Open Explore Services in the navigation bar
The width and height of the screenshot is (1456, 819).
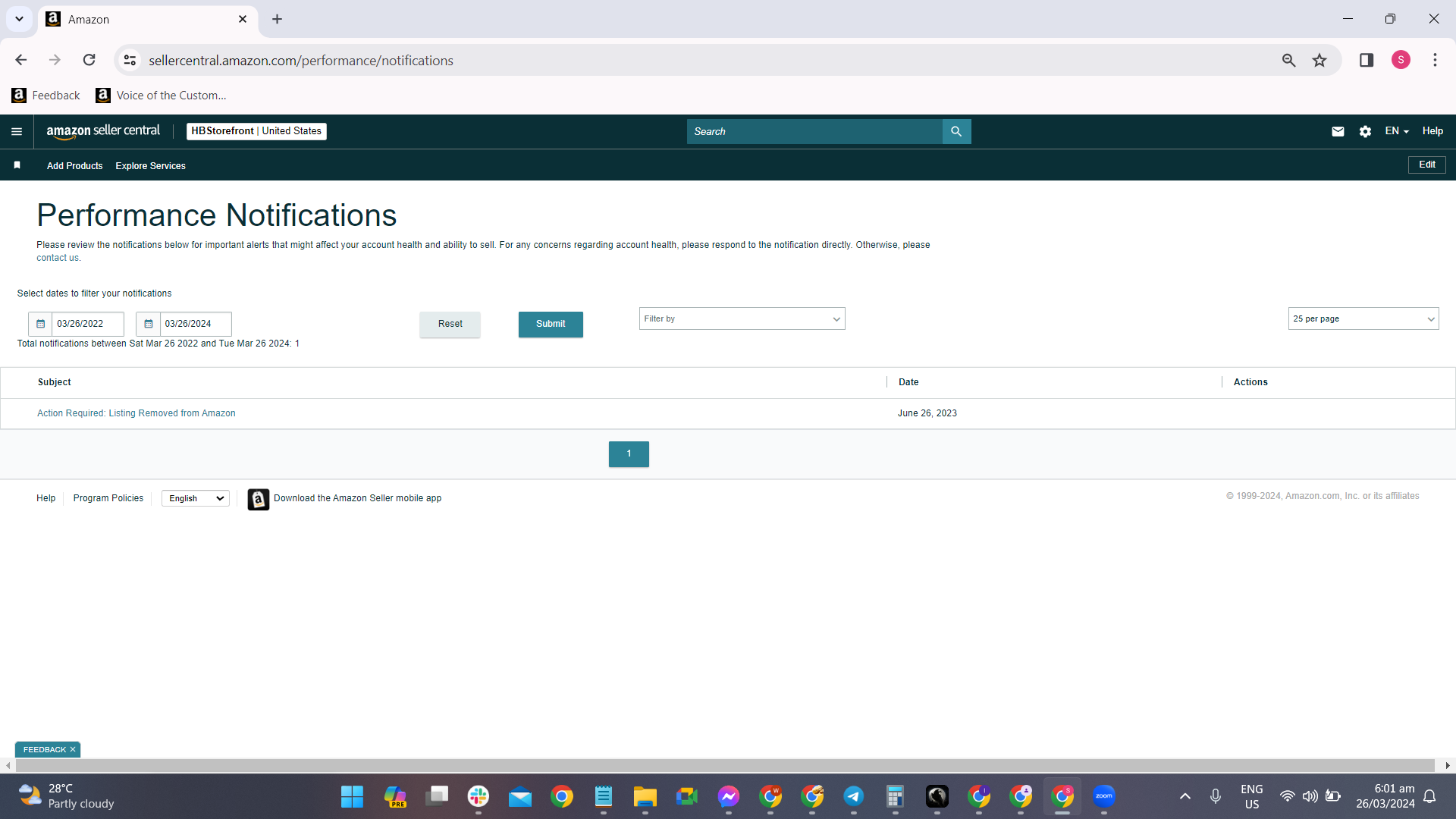[x=150, y=166]
